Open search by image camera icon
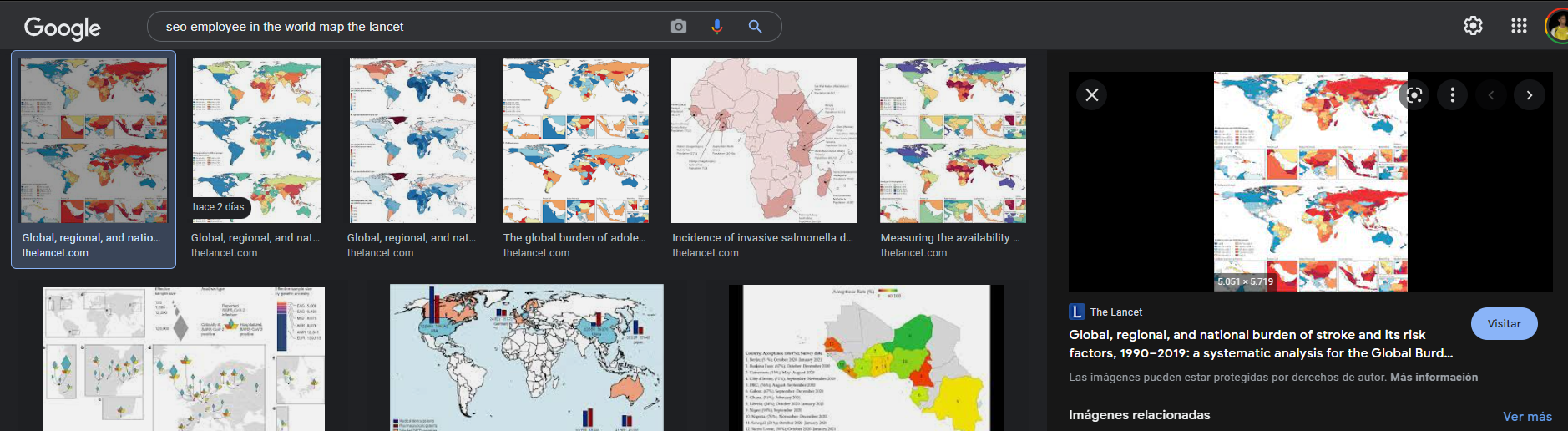The image size is (1568, 431). pos(679,27)
